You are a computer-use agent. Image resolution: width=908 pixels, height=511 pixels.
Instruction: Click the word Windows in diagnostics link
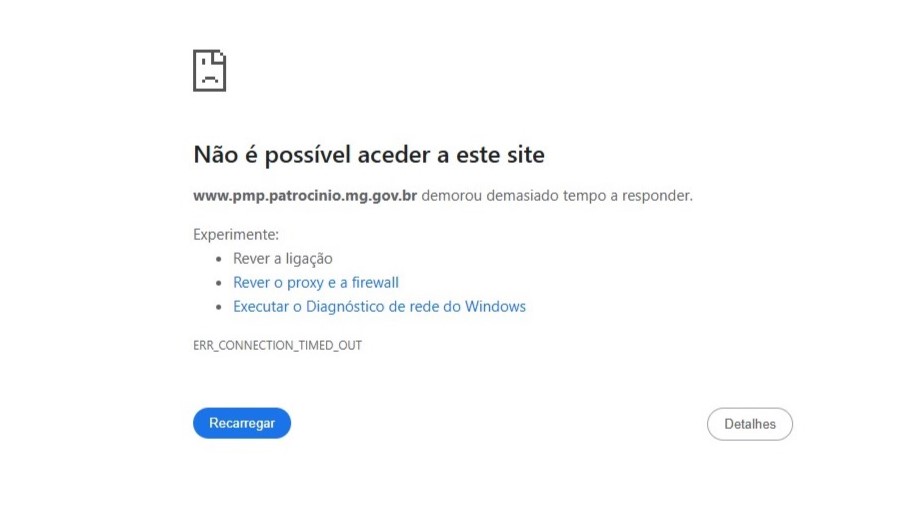point(495,306)
